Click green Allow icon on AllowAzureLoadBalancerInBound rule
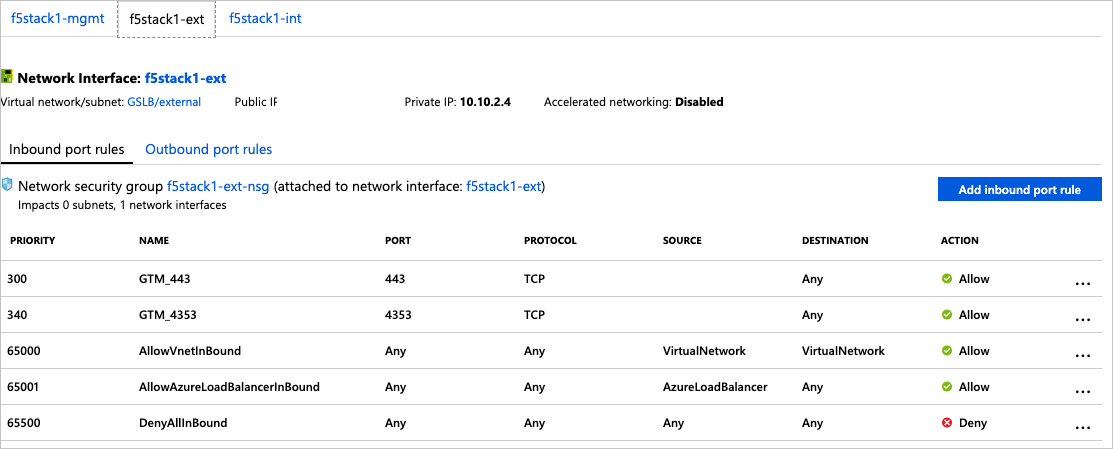This screenshot has width=1113, height=449. (x=946, y=387)
